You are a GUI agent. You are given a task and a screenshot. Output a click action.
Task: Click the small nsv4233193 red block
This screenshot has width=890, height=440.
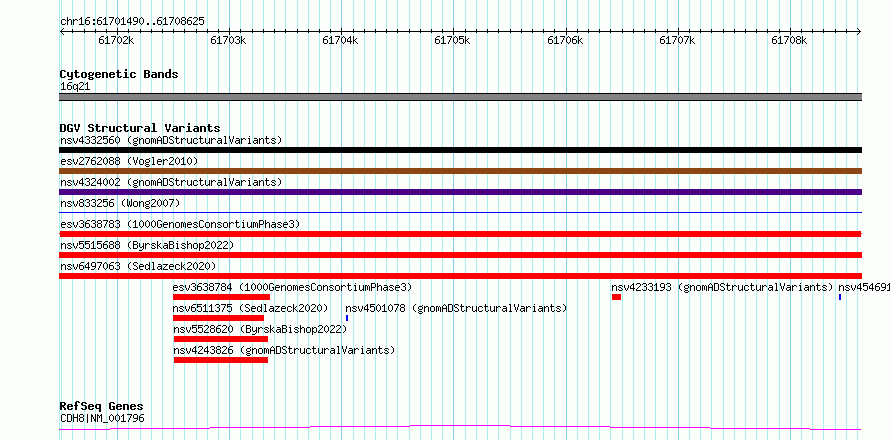pyautogui.click(x=616, y=297)
